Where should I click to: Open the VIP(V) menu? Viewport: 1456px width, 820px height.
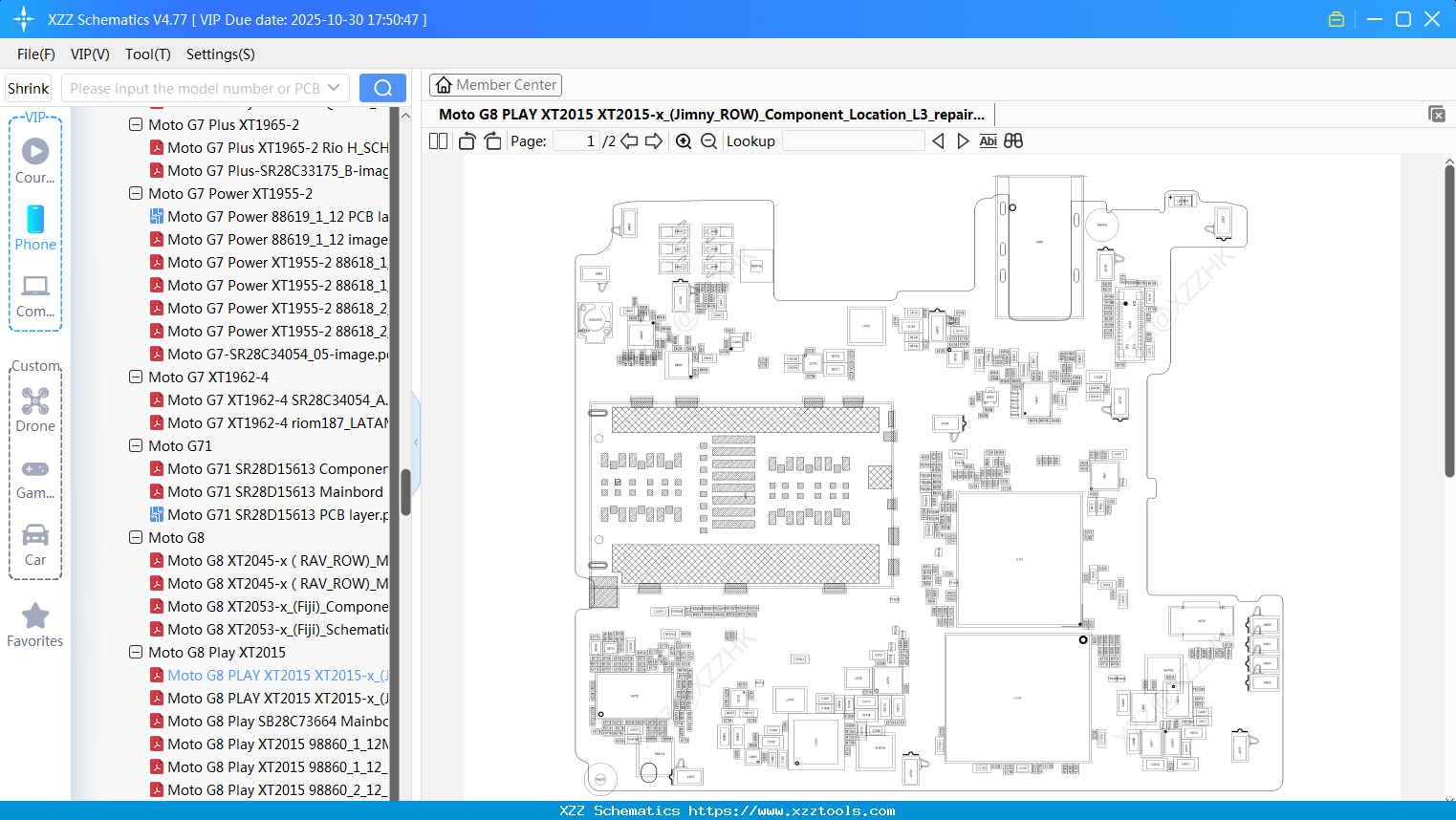click(x=90, y=54)
